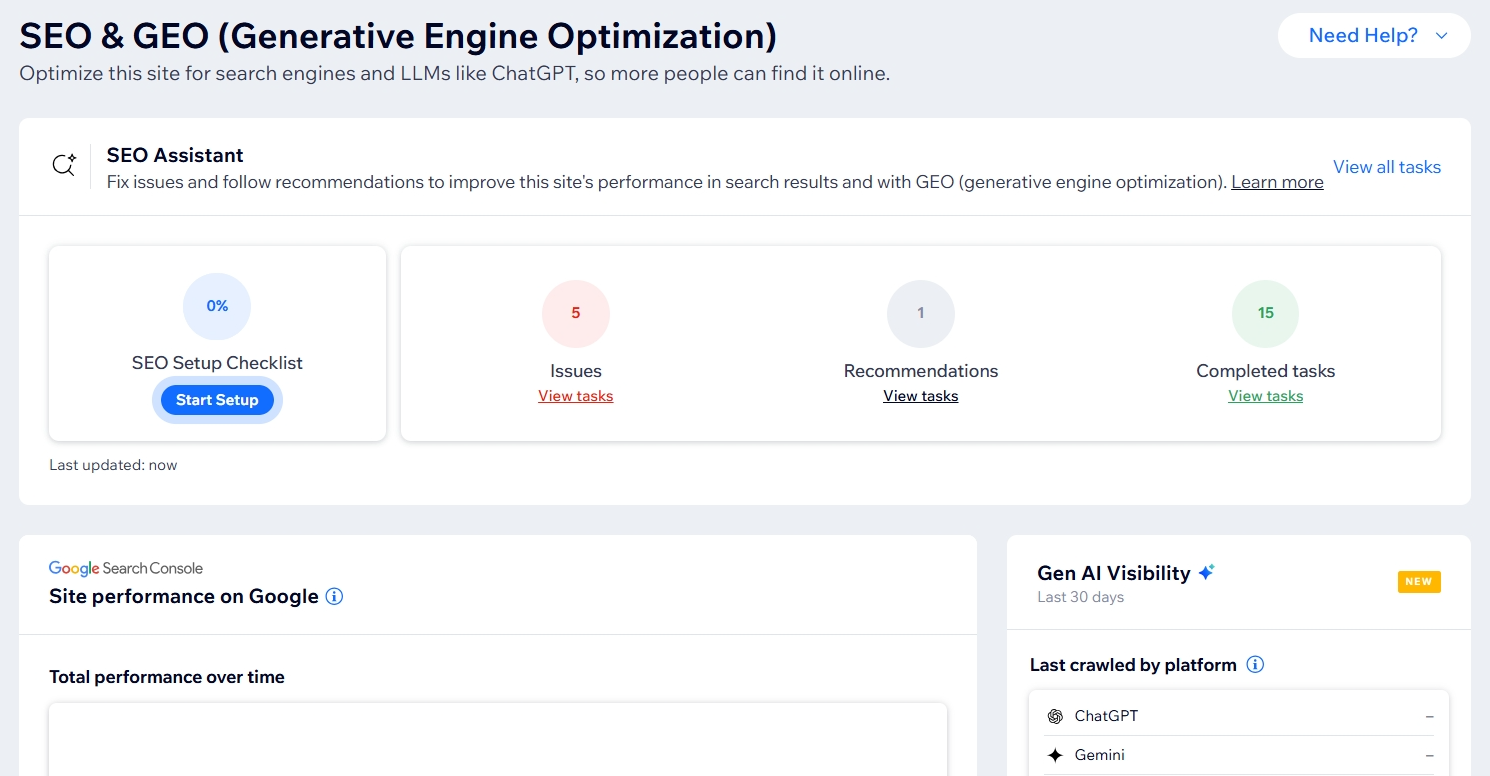Start the SEO Setup Checklist

coord(217,400)
